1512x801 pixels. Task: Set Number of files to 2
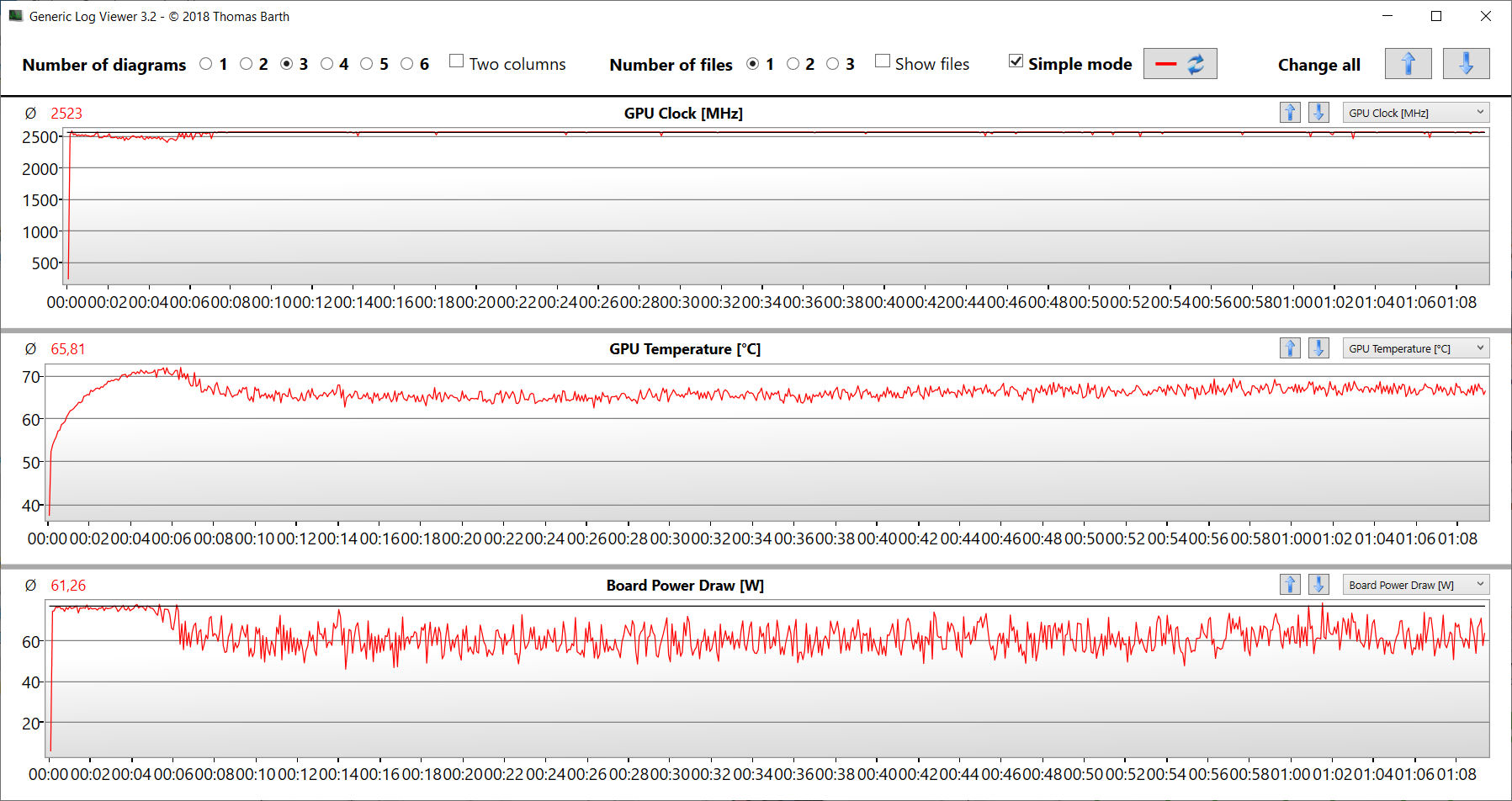pyautogui.click(x=793, y=64)
